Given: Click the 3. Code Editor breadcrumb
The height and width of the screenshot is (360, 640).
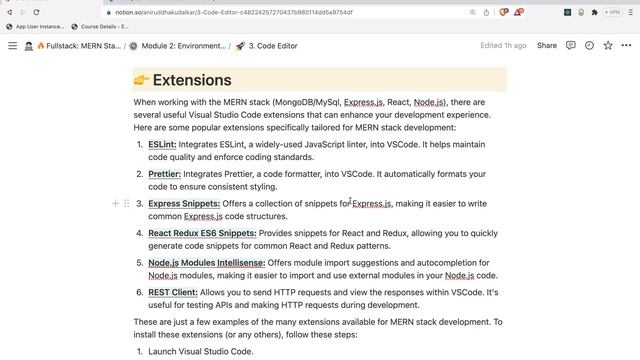Looking at the screenshot, I should click(x=267, y=46).
